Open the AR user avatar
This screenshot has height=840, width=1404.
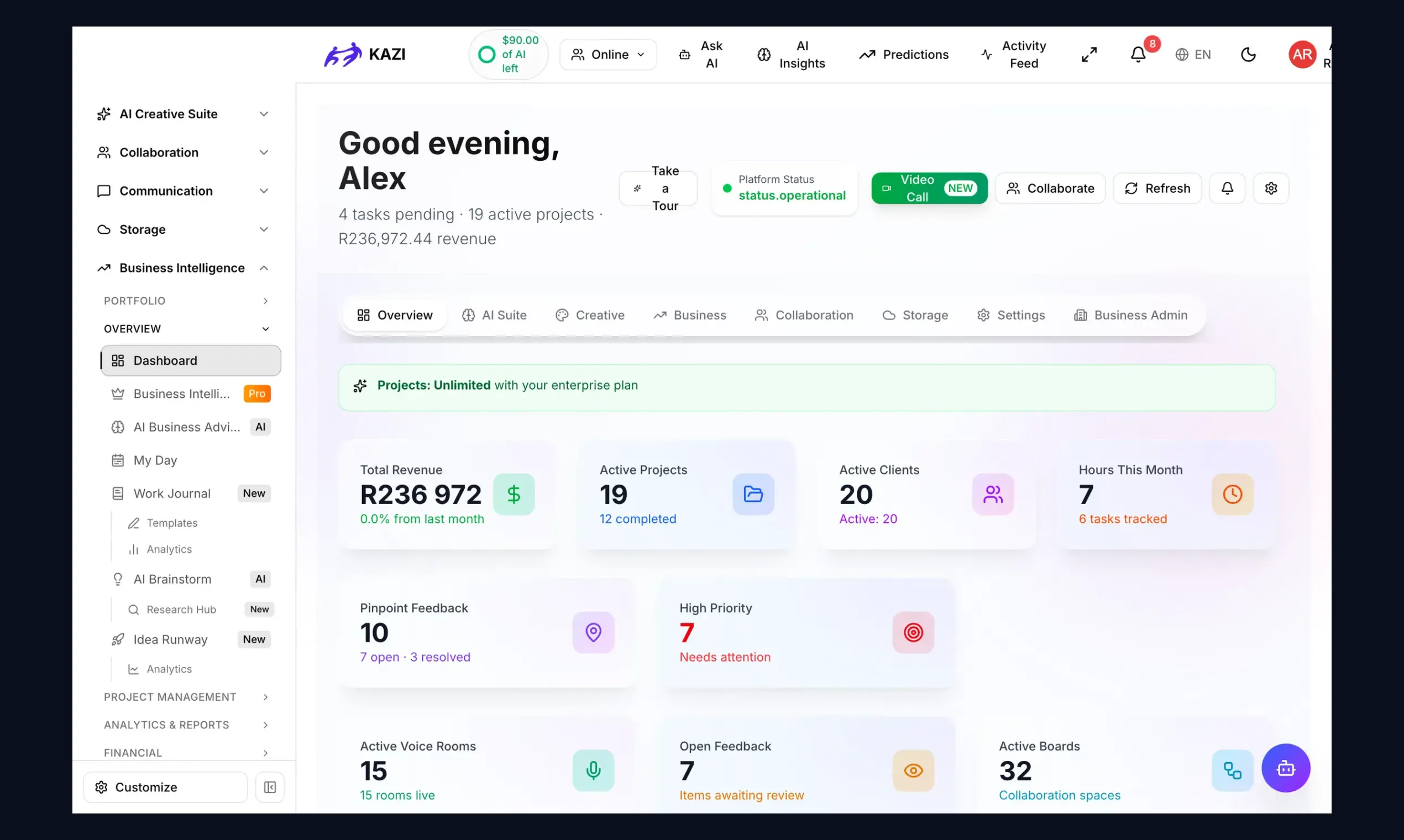1302,54
